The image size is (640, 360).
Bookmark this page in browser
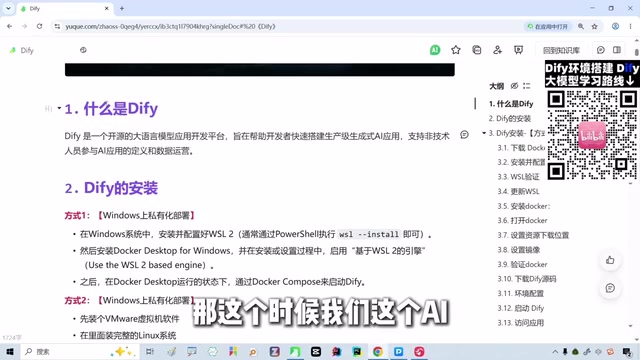[x=594, y=26]
